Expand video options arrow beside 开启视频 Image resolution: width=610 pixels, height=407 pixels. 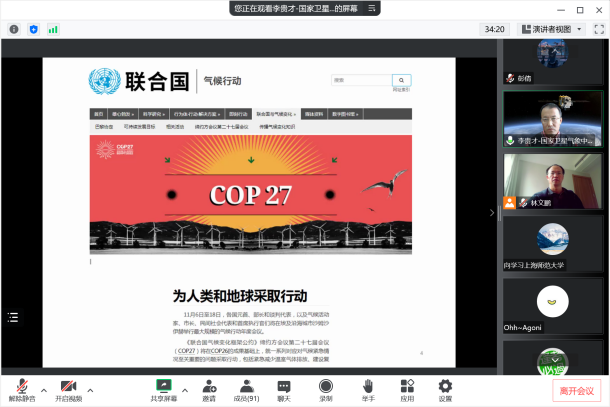[90, 390]
